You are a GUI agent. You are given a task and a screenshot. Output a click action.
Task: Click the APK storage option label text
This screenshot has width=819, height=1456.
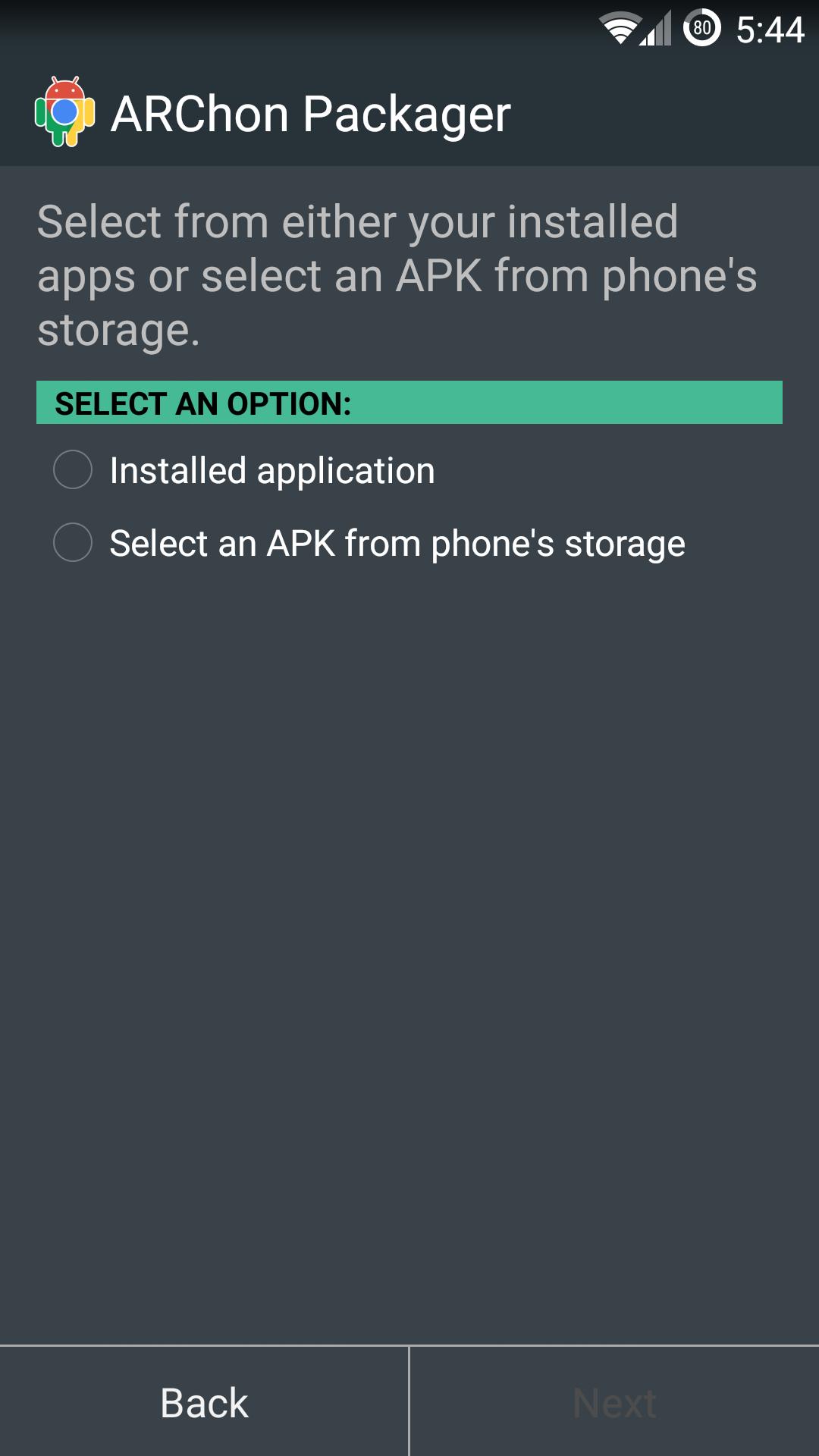coord(397,543)
